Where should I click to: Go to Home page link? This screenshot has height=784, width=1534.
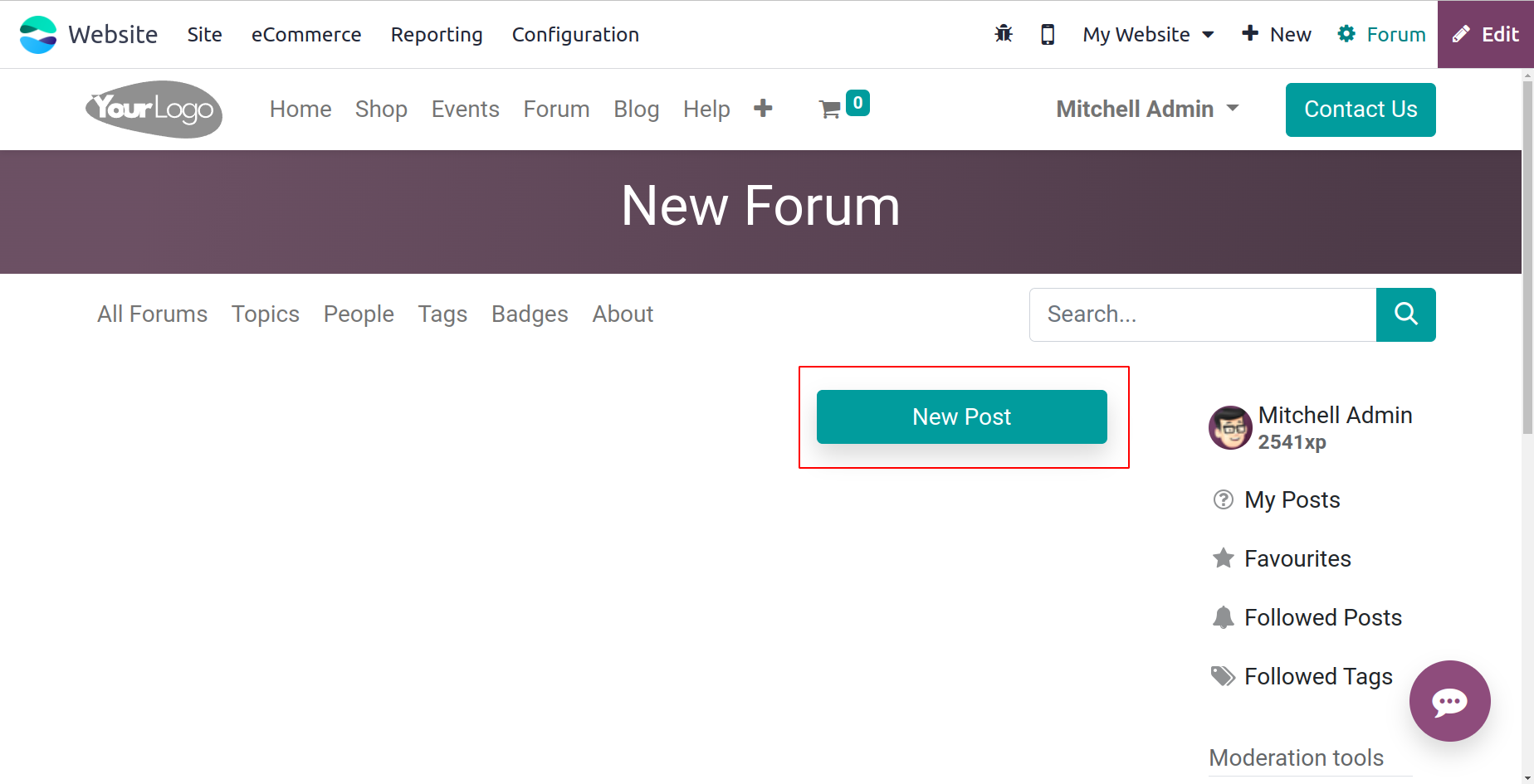300,109
